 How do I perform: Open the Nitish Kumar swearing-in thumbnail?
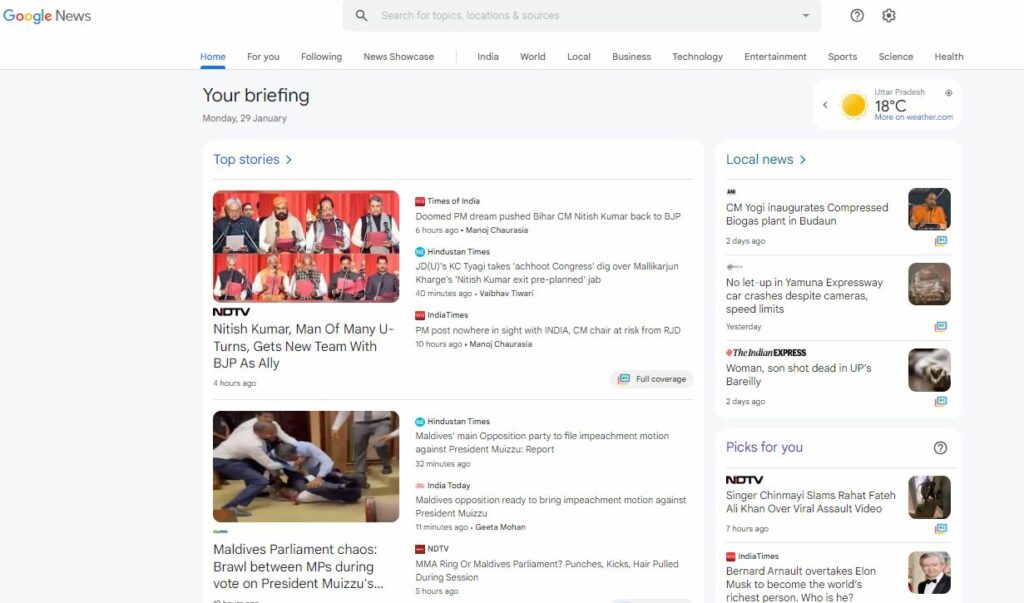pyautogui.click(x=306, y=246)
